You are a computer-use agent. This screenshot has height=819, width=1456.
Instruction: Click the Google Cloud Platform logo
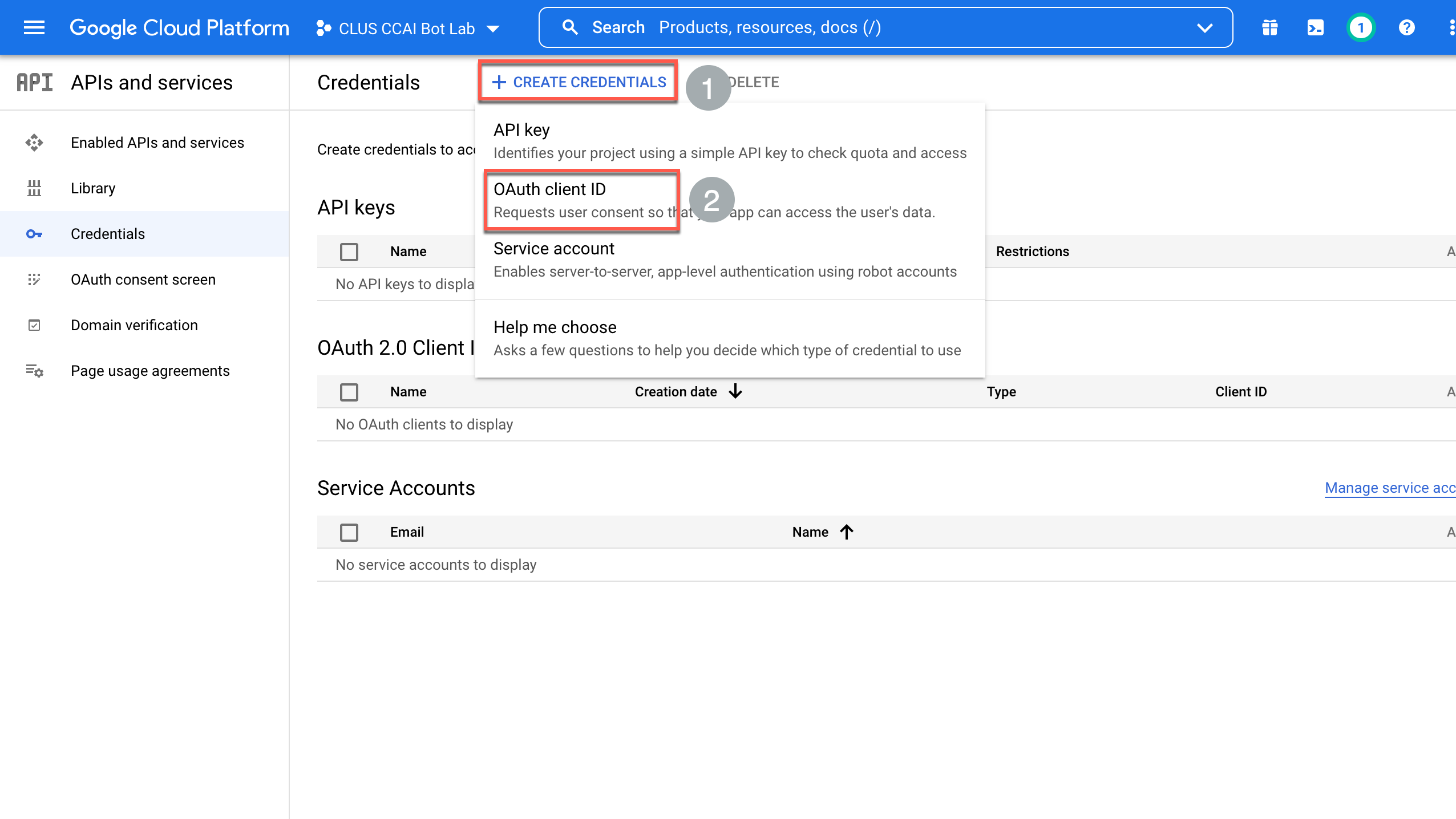pyautogui.click(x=179, y=27)
